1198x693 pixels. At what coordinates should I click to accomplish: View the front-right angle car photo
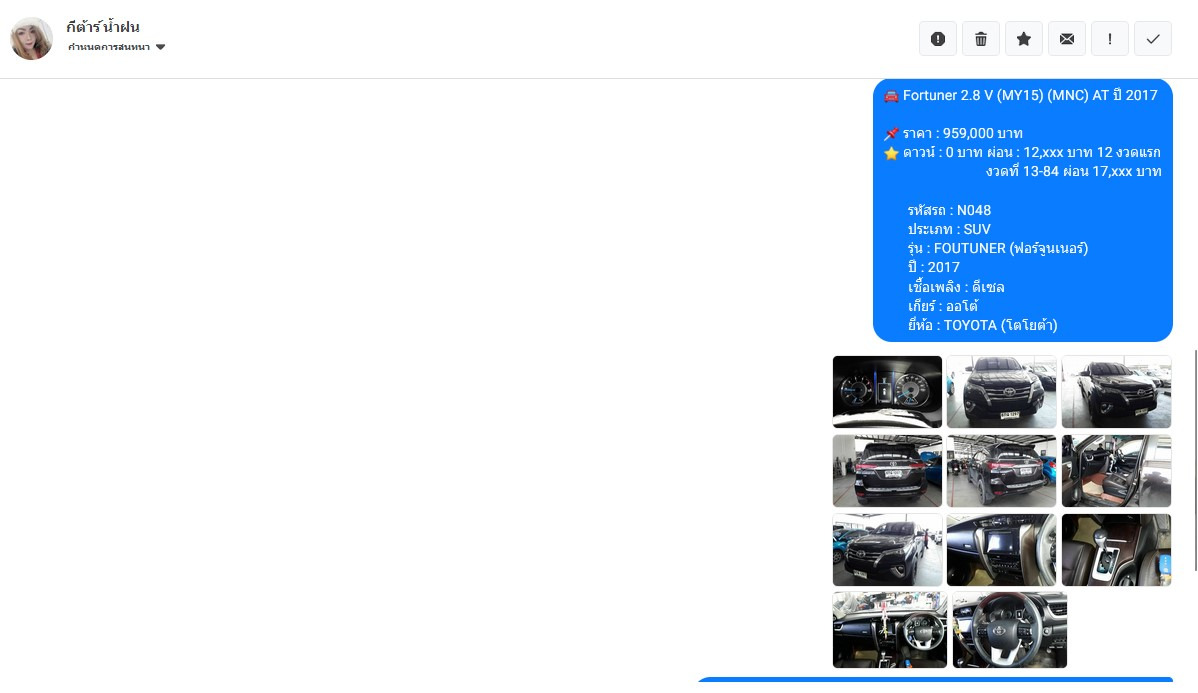pos(1116,392)
